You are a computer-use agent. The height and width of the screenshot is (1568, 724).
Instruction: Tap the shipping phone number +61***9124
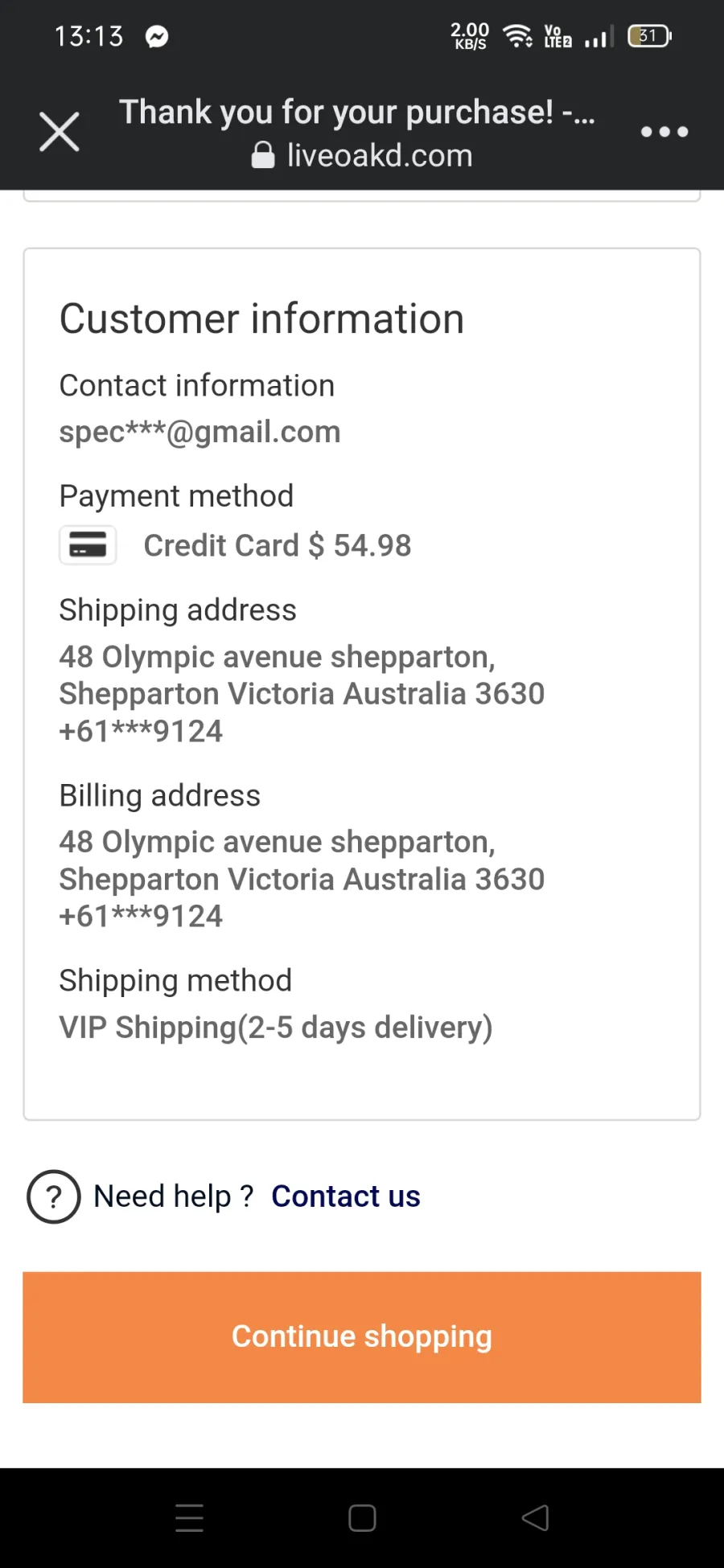(141, 731)
